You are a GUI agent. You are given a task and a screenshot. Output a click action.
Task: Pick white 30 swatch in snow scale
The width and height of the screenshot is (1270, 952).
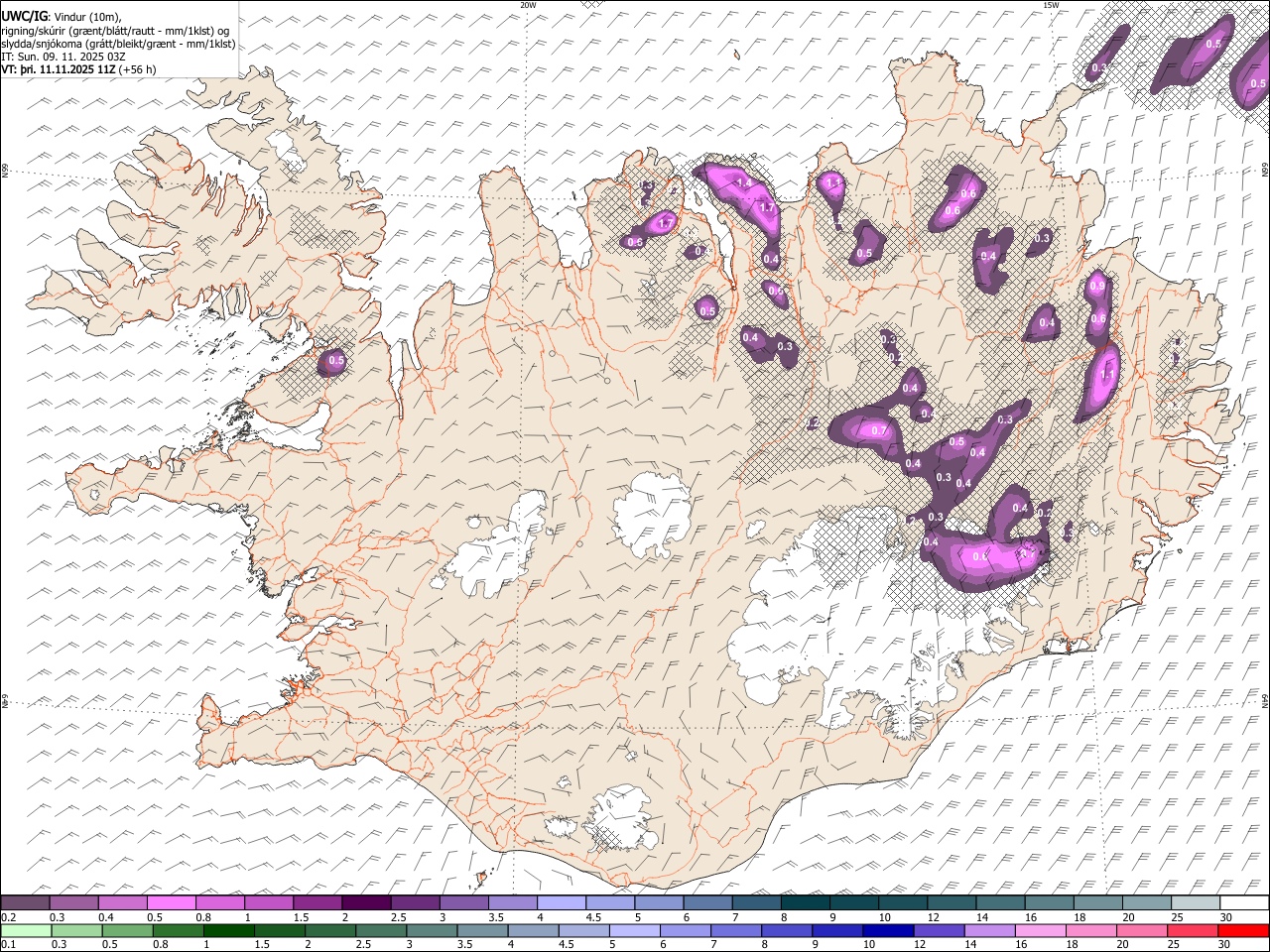click(x=1244, y=903)
